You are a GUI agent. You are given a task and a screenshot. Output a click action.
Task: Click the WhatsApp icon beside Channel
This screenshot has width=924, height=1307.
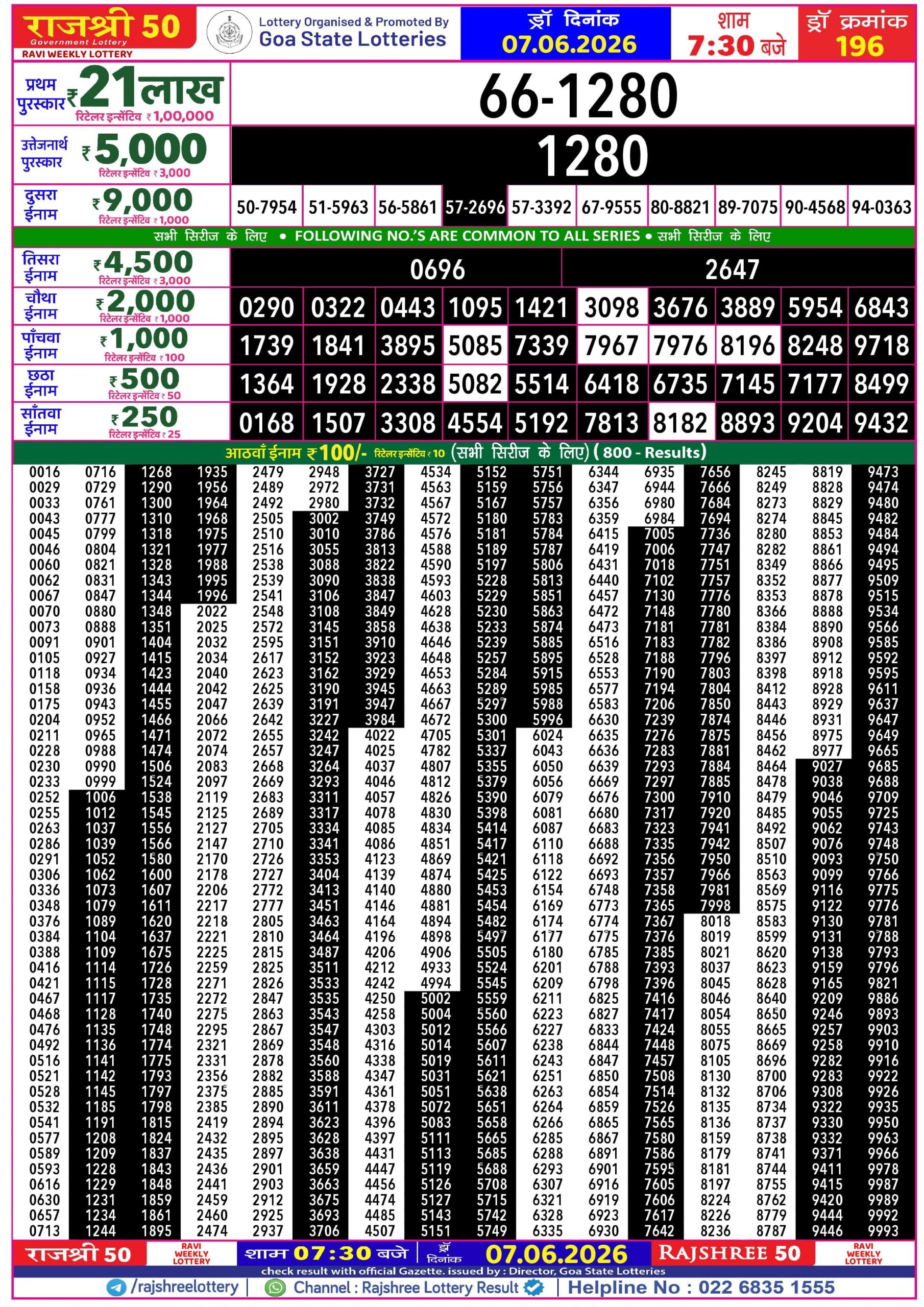pos(275,1288)
